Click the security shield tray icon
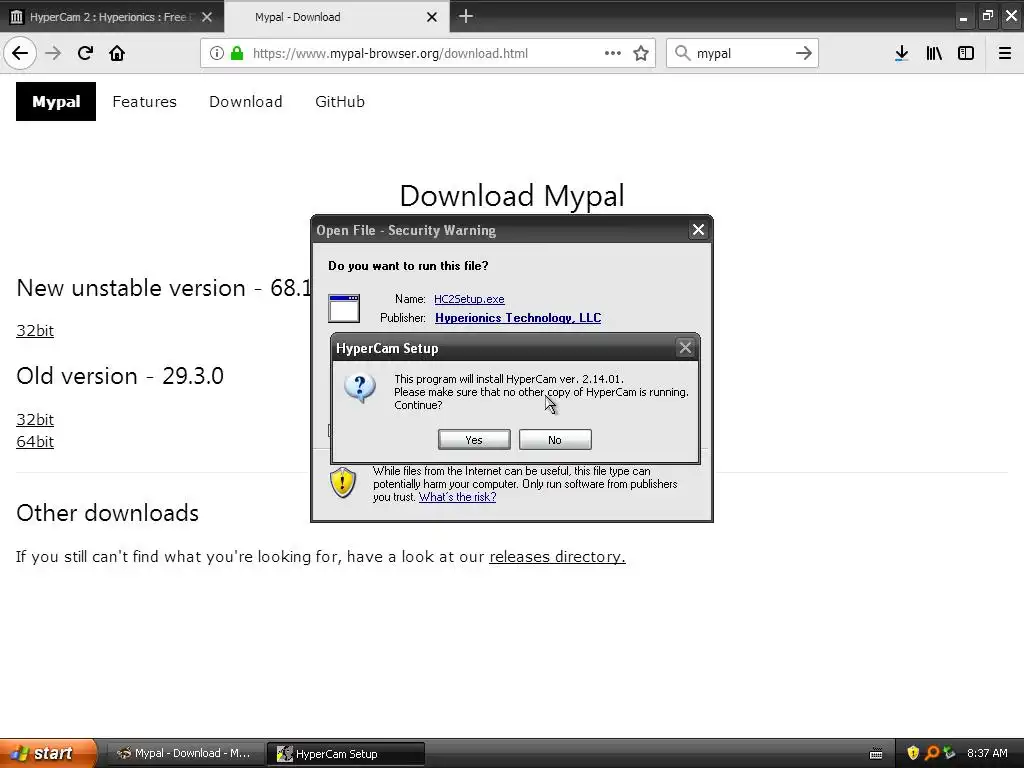Viewport: 1024px width, 768px height. click(x=913, y=753)
